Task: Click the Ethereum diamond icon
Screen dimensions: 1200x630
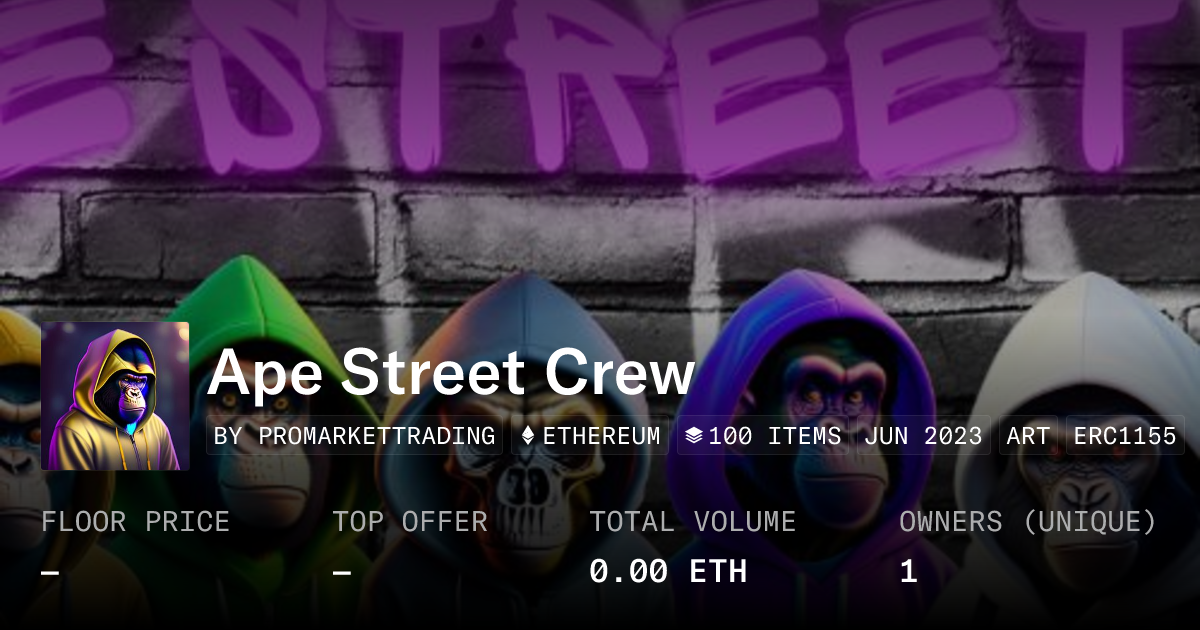Action: click(x=528, y=436)
